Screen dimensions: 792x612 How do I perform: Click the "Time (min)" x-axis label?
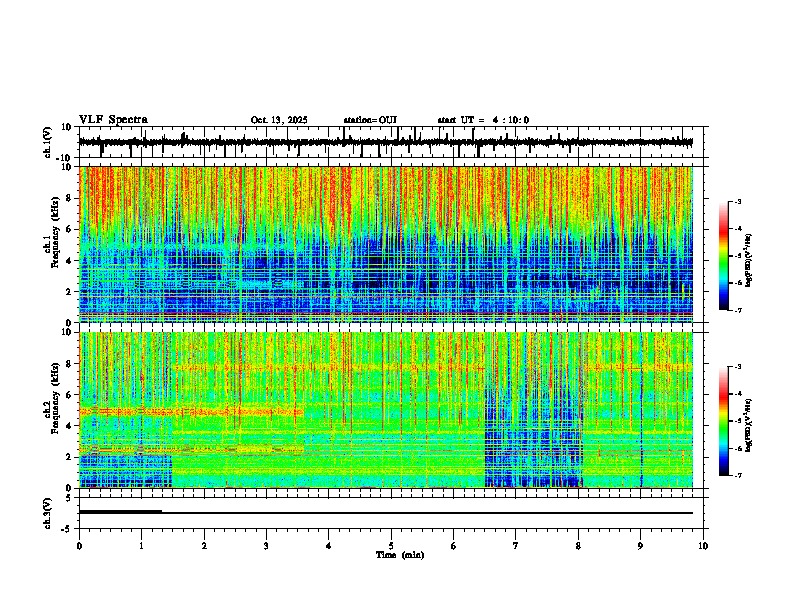pos(400,555)
